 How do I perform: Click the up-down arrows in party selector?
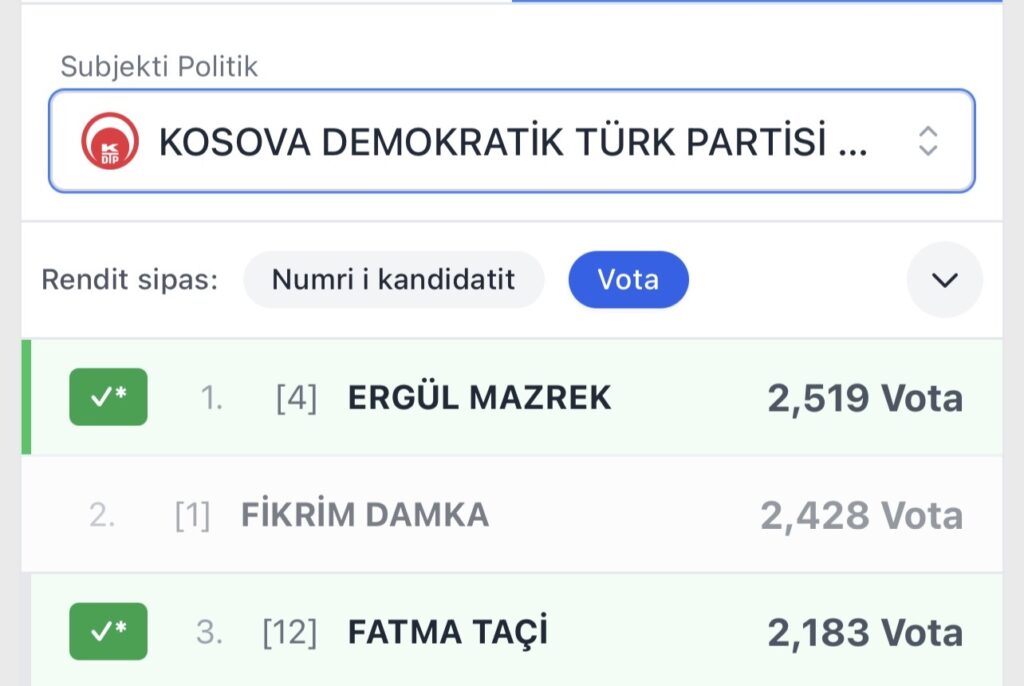point(928,141)
